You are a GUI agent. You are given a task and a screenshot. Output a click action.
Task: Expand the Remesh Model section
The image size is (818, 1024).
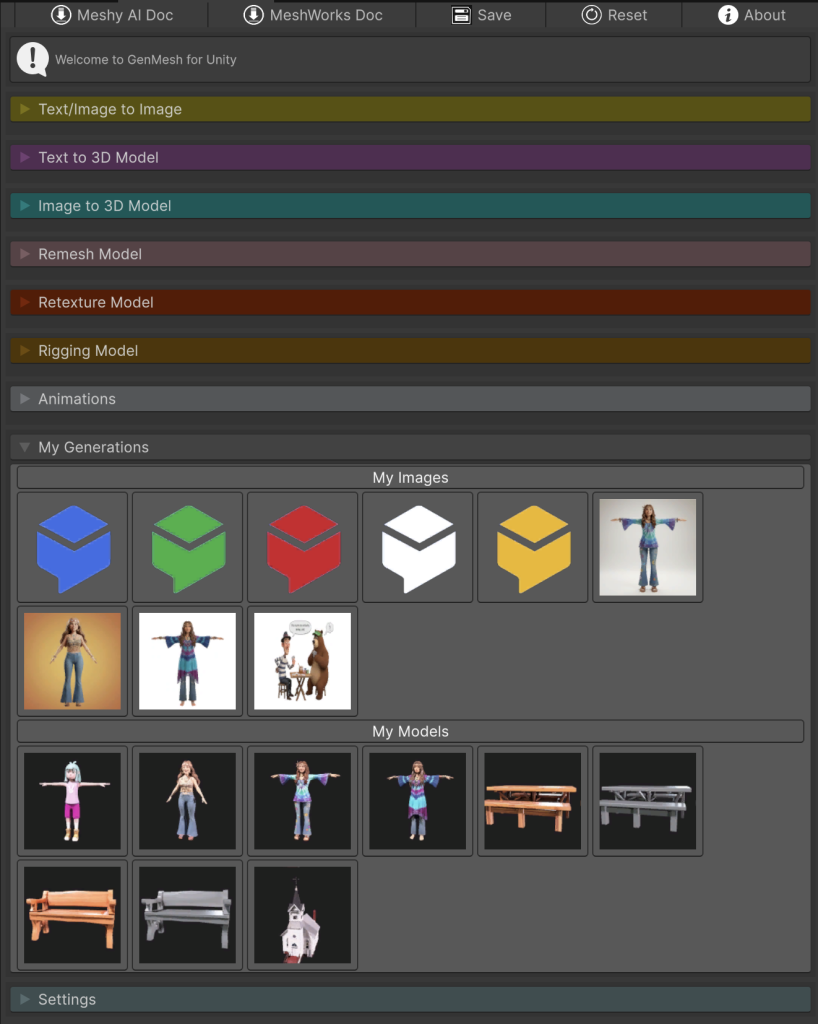coord(90,254)
